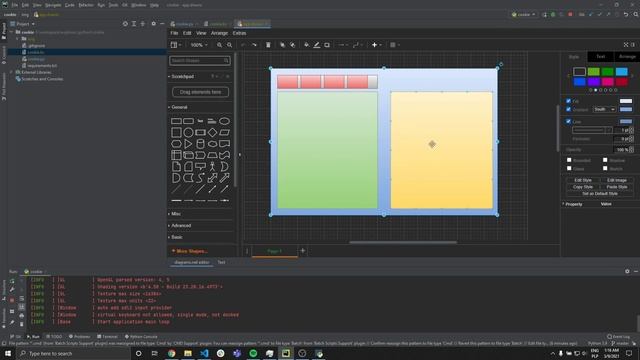Click the More Shapes link
The height and width of the screenshot is (360, 640).
[x=190, y=251]
